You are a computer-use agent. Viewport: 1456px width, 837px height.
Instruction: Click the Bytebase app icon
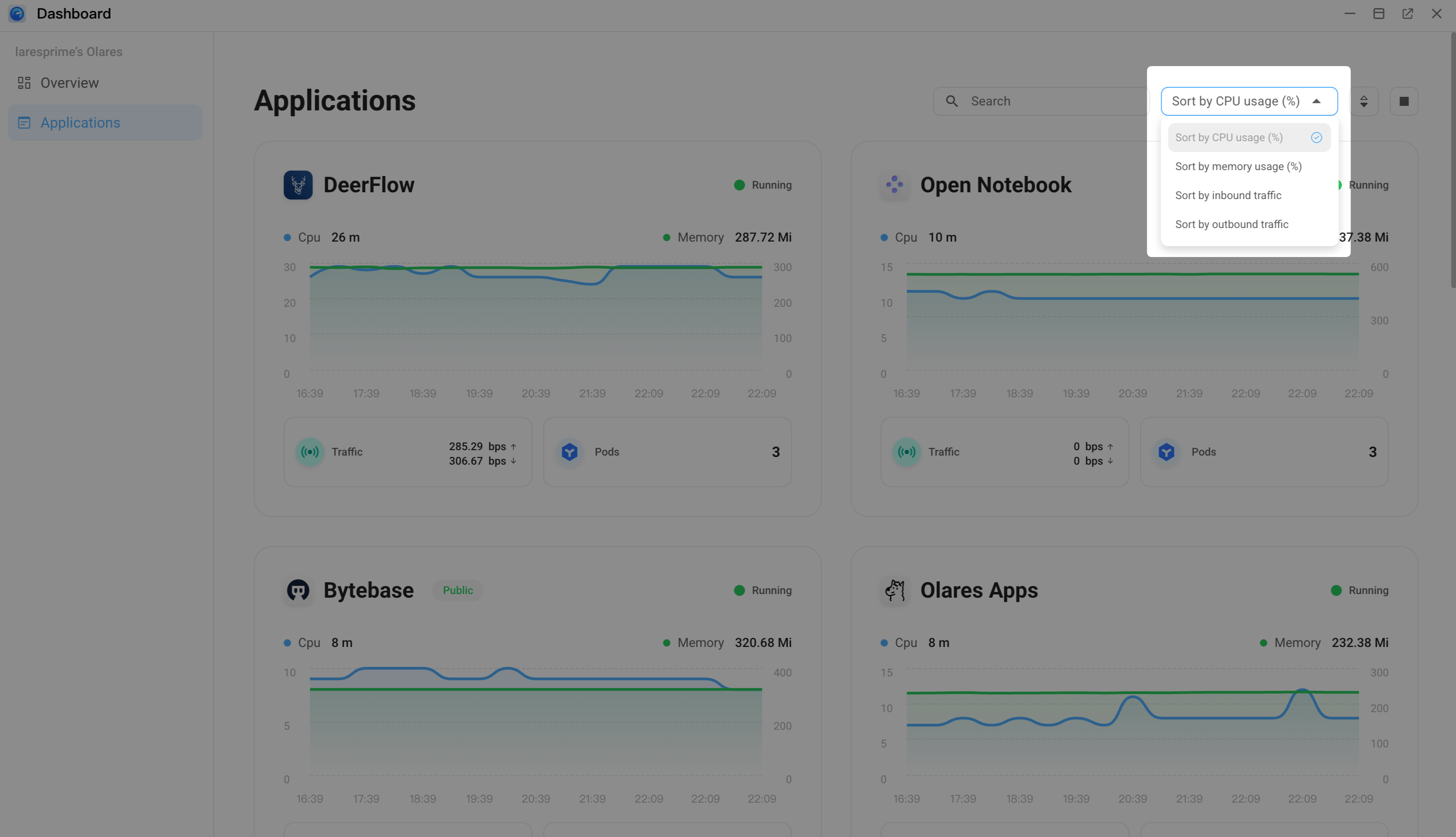tap(298, 590)
